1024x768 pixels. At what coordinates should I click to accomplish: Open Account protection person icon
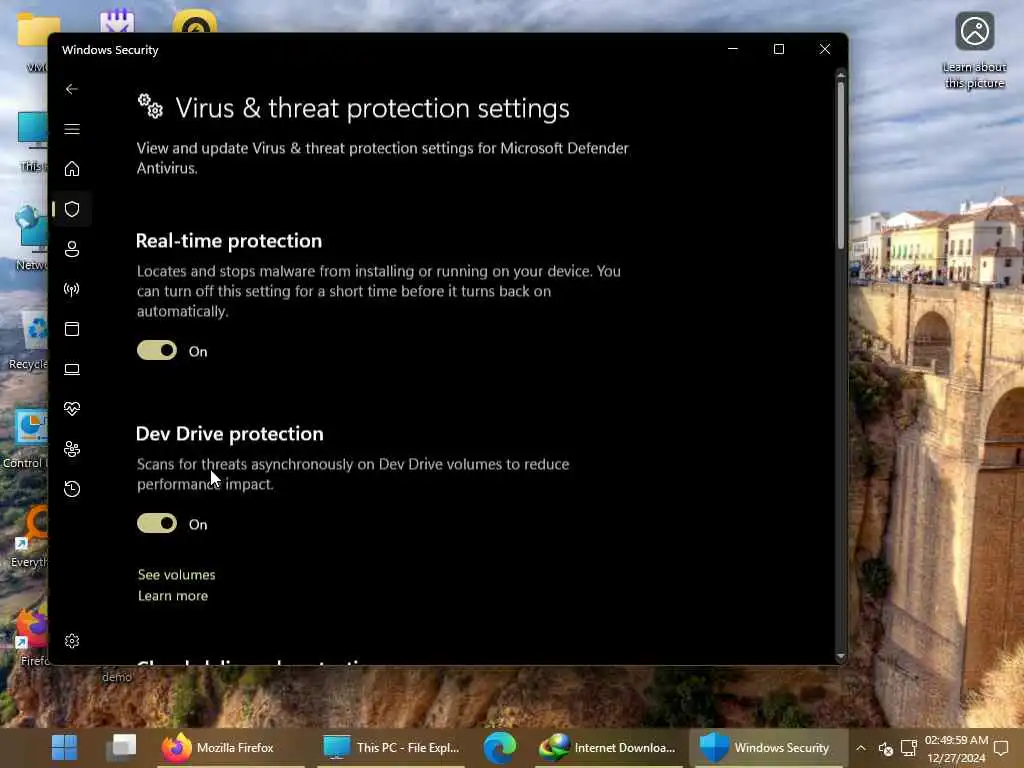(x=72, y=249)
